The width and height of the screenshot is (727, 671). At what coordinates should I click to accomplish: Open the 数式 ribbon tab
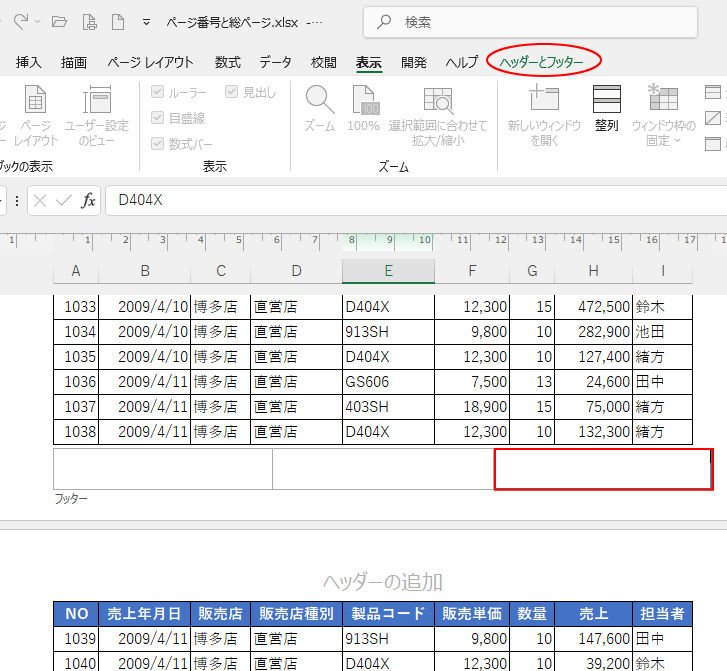tap(228, 62)
